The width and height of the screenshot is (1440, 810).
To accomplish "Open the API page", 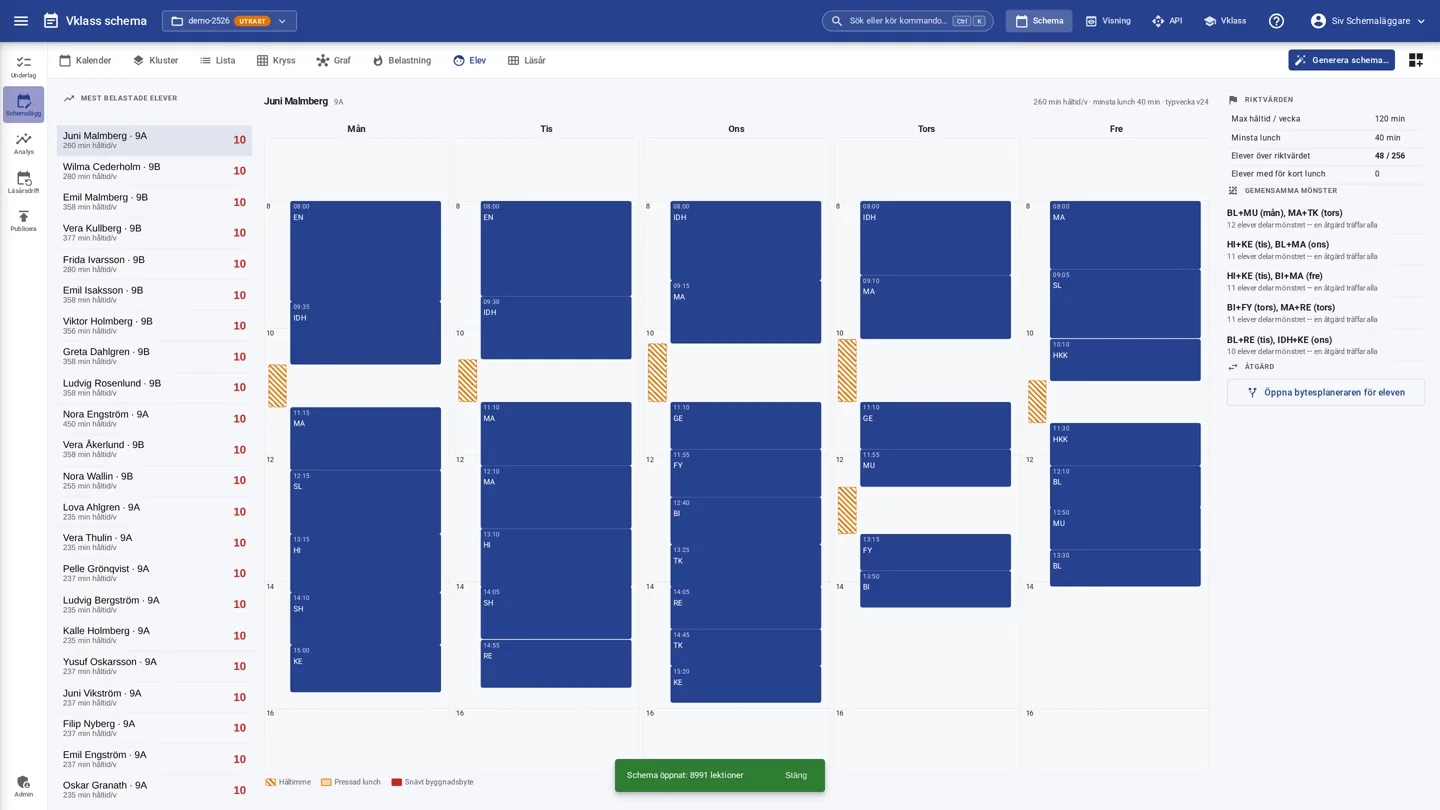I will click(1166, 21).
